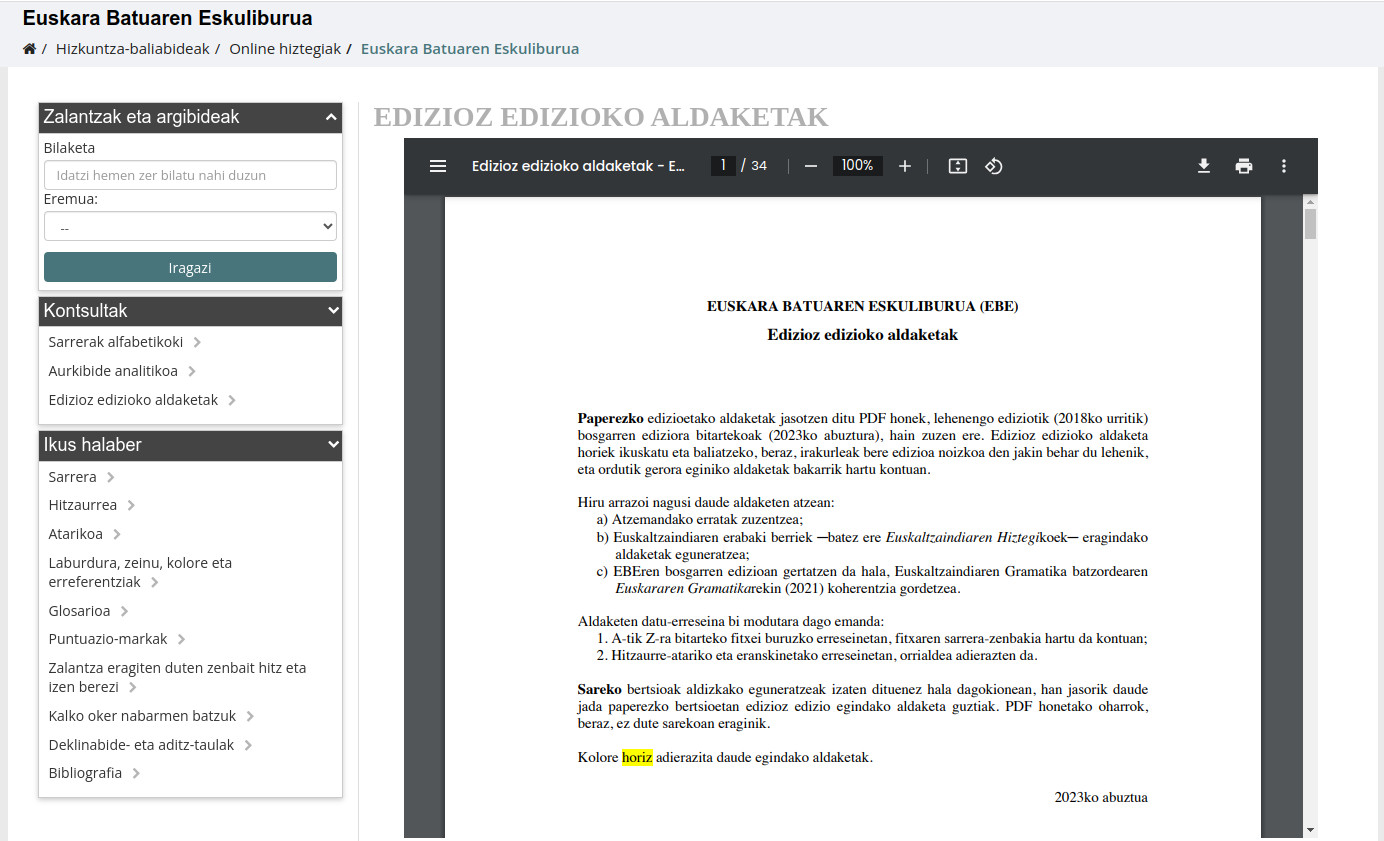This screenshot has height=841, width=1384.
Task: Click the PDF vertical scrollbar thumb
Action: (x=1310, y=225)
